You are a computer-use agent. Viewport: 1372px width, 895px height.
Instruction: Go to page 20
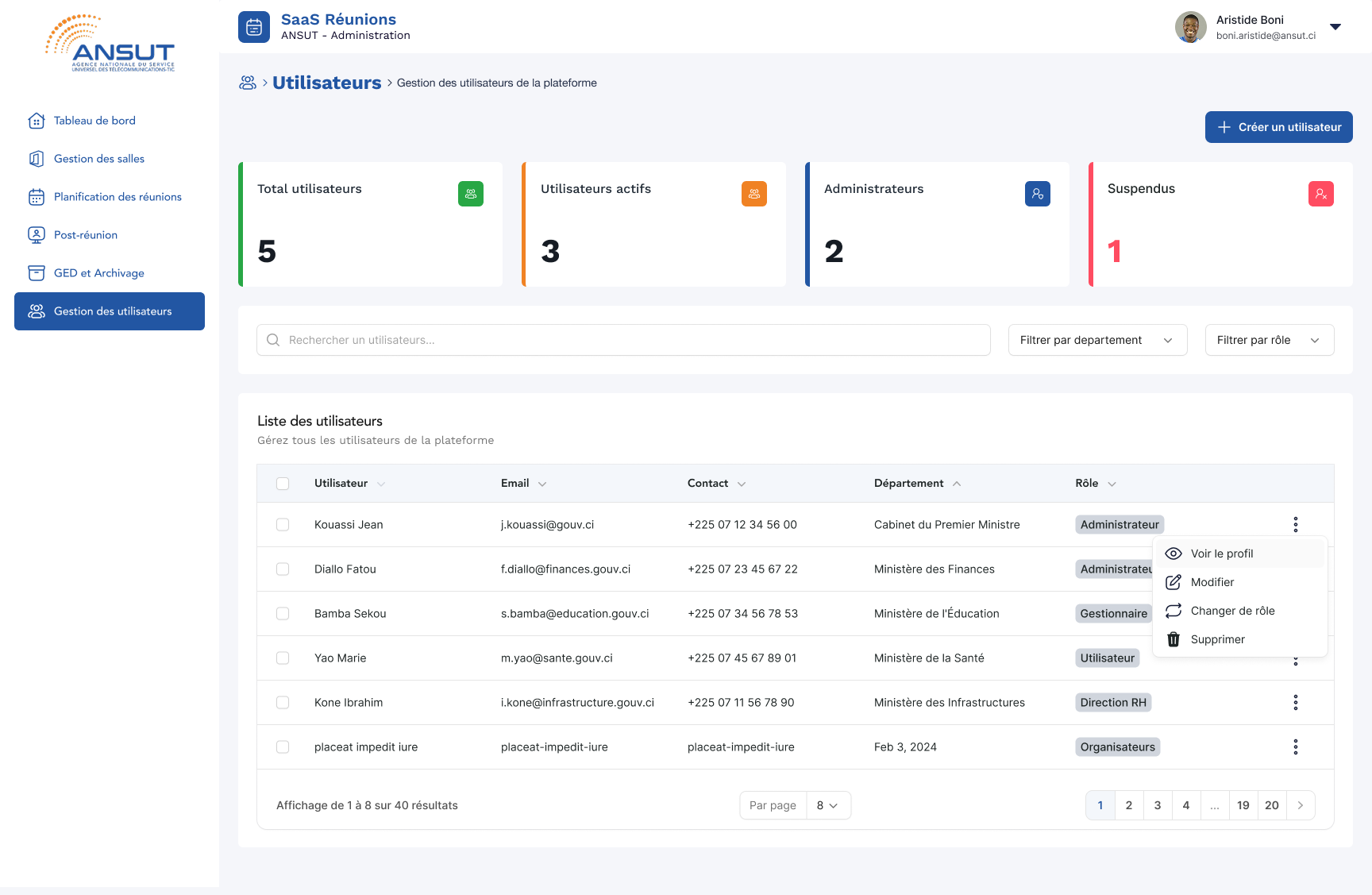pyautogui.click(x=1272, y=805)
